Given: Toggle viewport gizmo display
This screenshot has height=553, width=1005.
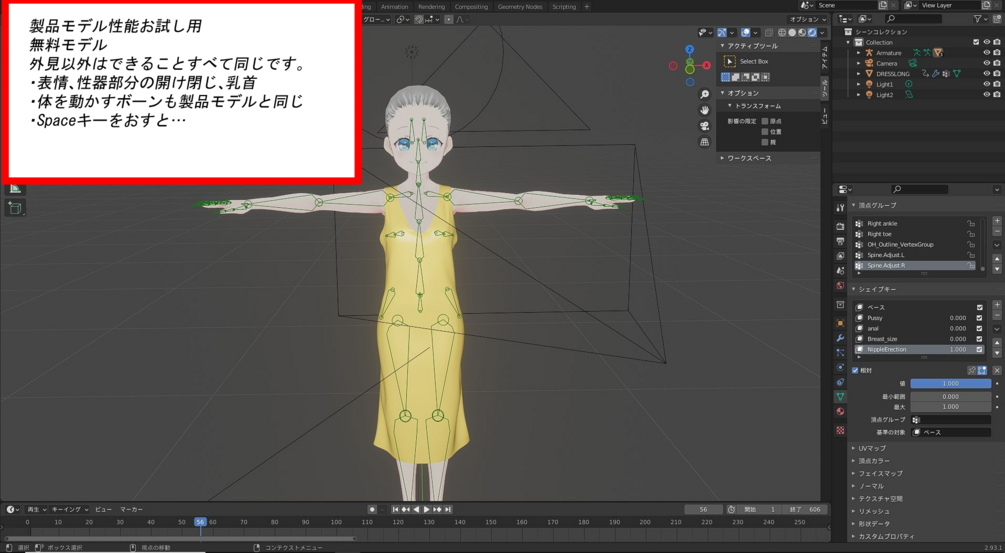Looking at the screenshot, I should (x=722, y=32).
